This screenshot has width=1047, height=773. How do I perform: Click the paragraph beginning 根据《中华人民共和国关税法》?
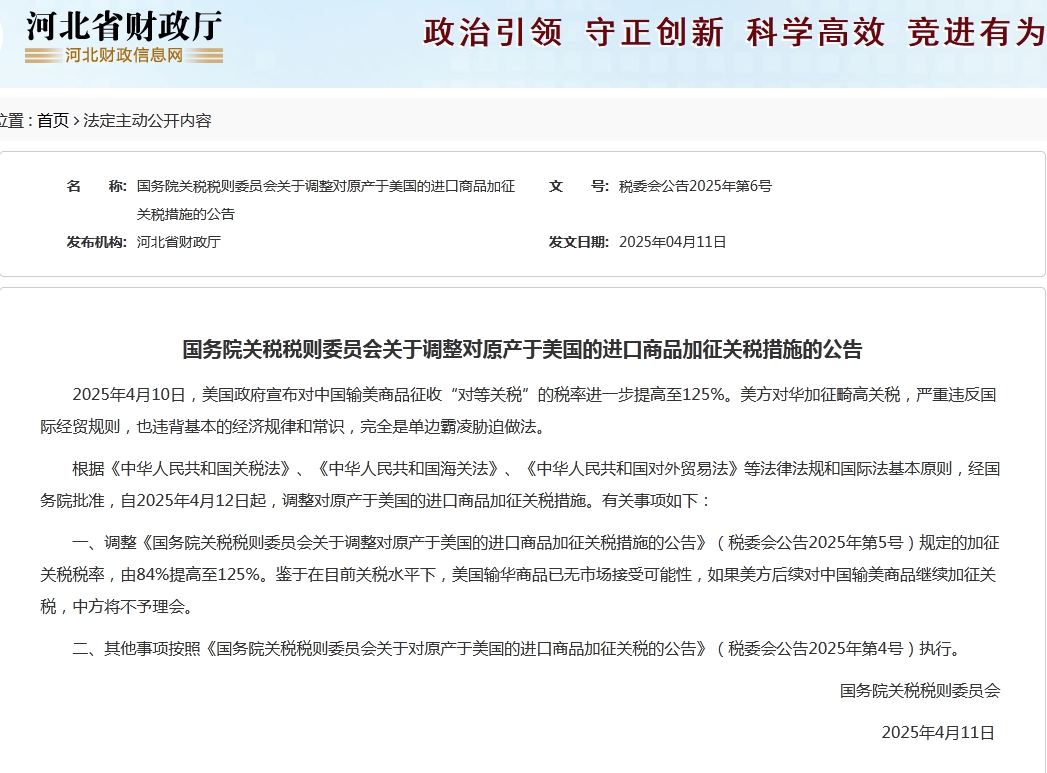click(520, 485)
